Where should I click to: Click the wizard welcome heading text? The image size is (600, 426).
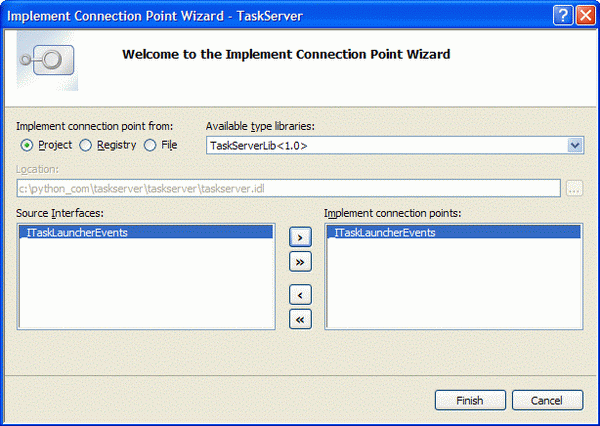pos(286,54)
